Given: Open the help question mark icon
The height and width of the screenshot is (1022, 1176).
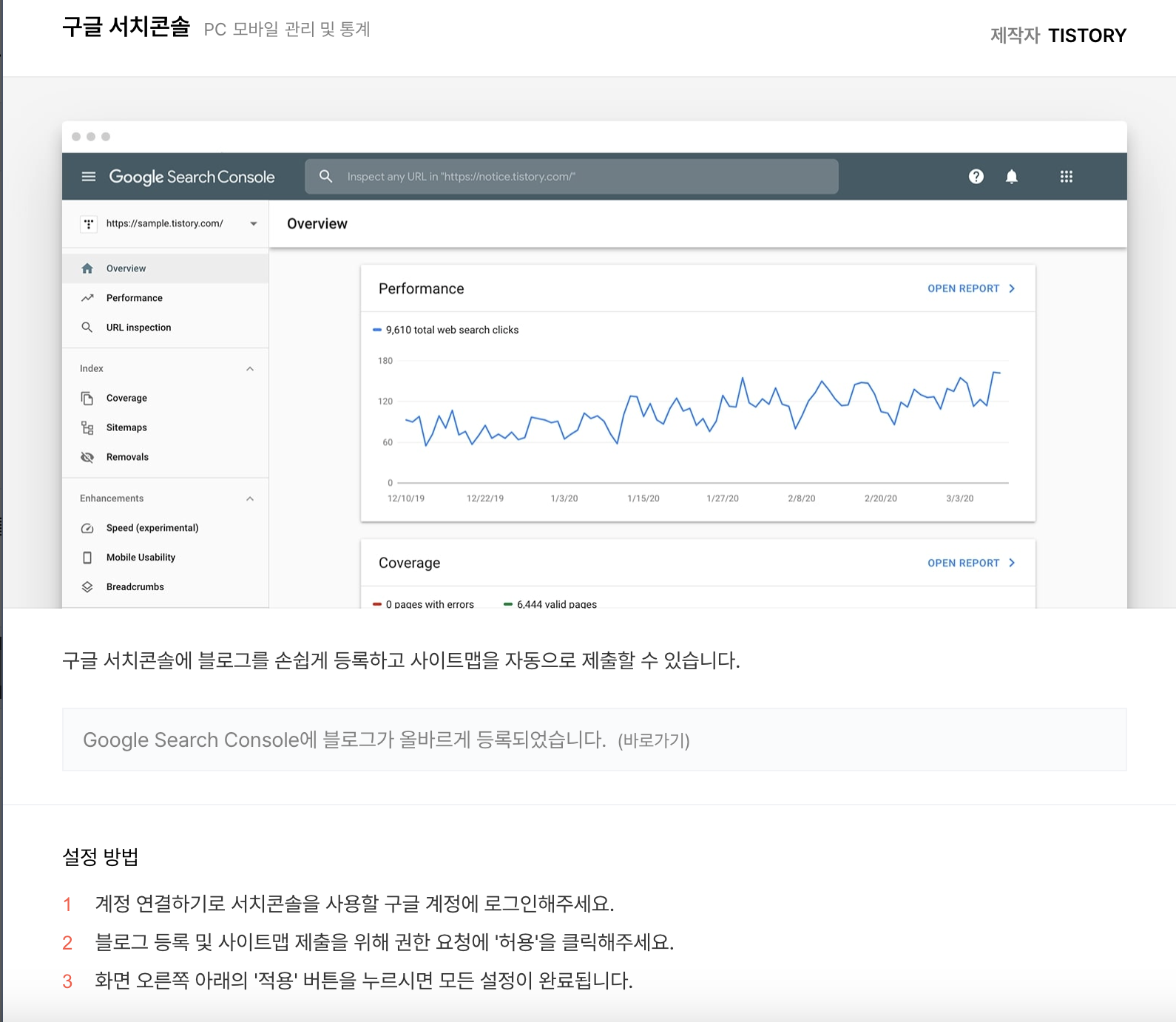Looking at the screenshot, I should 976,176.
